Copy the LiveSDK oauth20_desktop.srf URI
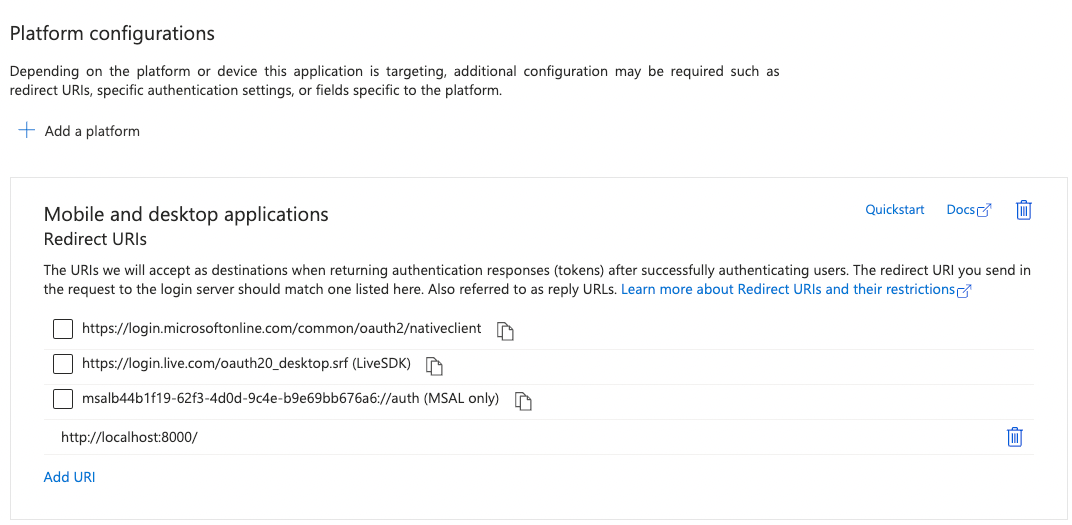 pyautogui.click(x=434, y=365)
